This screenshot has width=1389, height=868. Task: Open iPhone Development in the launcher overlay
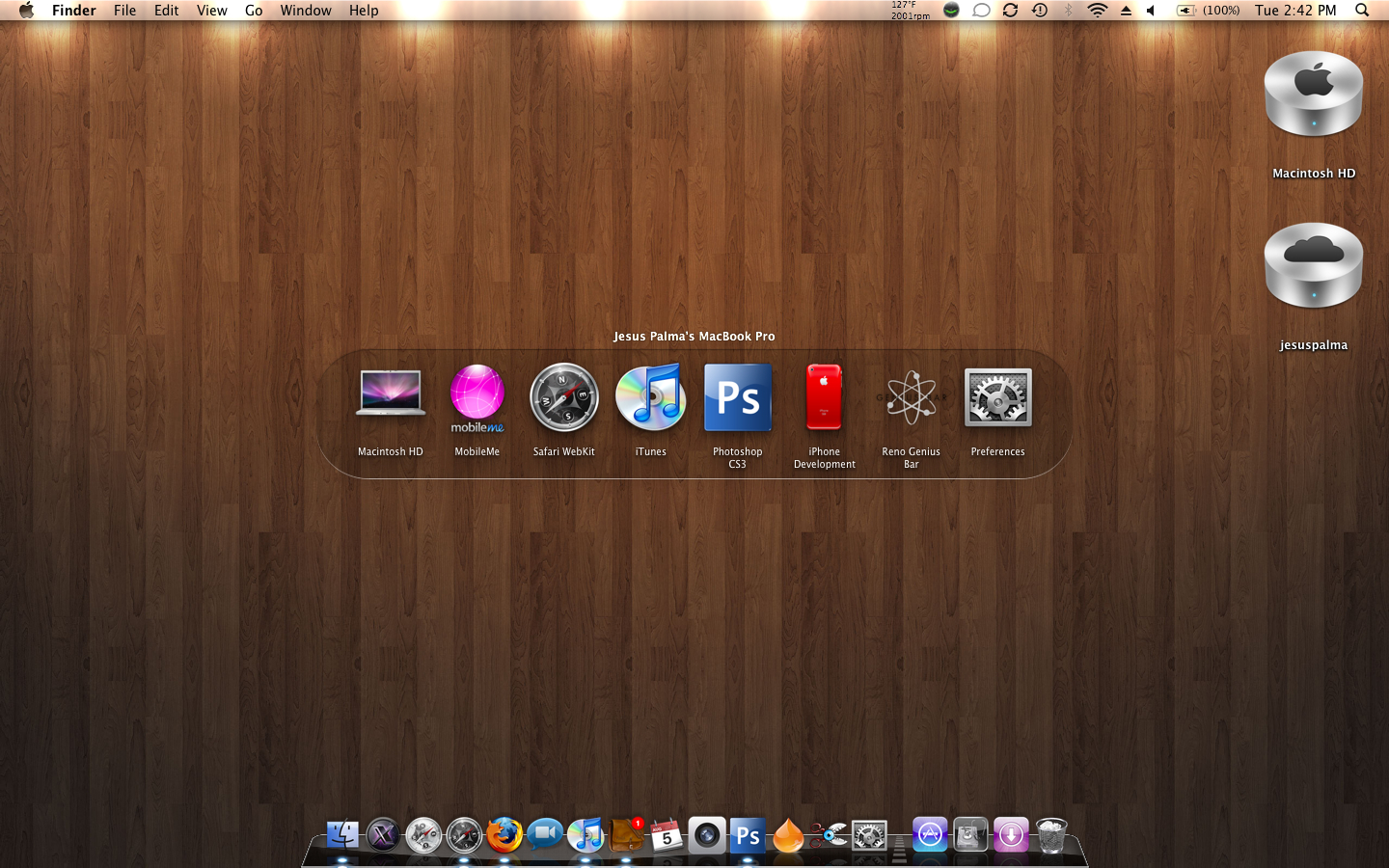click(x=825, y=397)
